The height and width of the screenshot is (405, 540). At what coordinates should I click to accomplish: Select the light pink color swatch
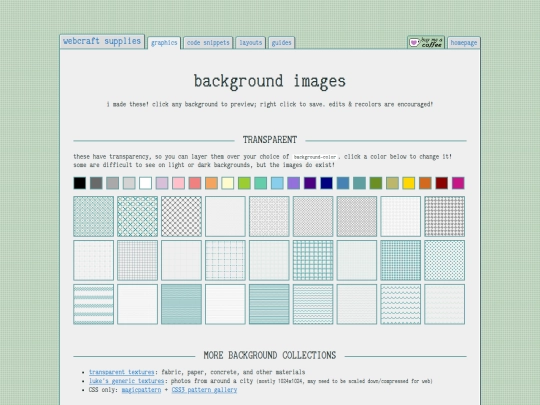[178, 183]
